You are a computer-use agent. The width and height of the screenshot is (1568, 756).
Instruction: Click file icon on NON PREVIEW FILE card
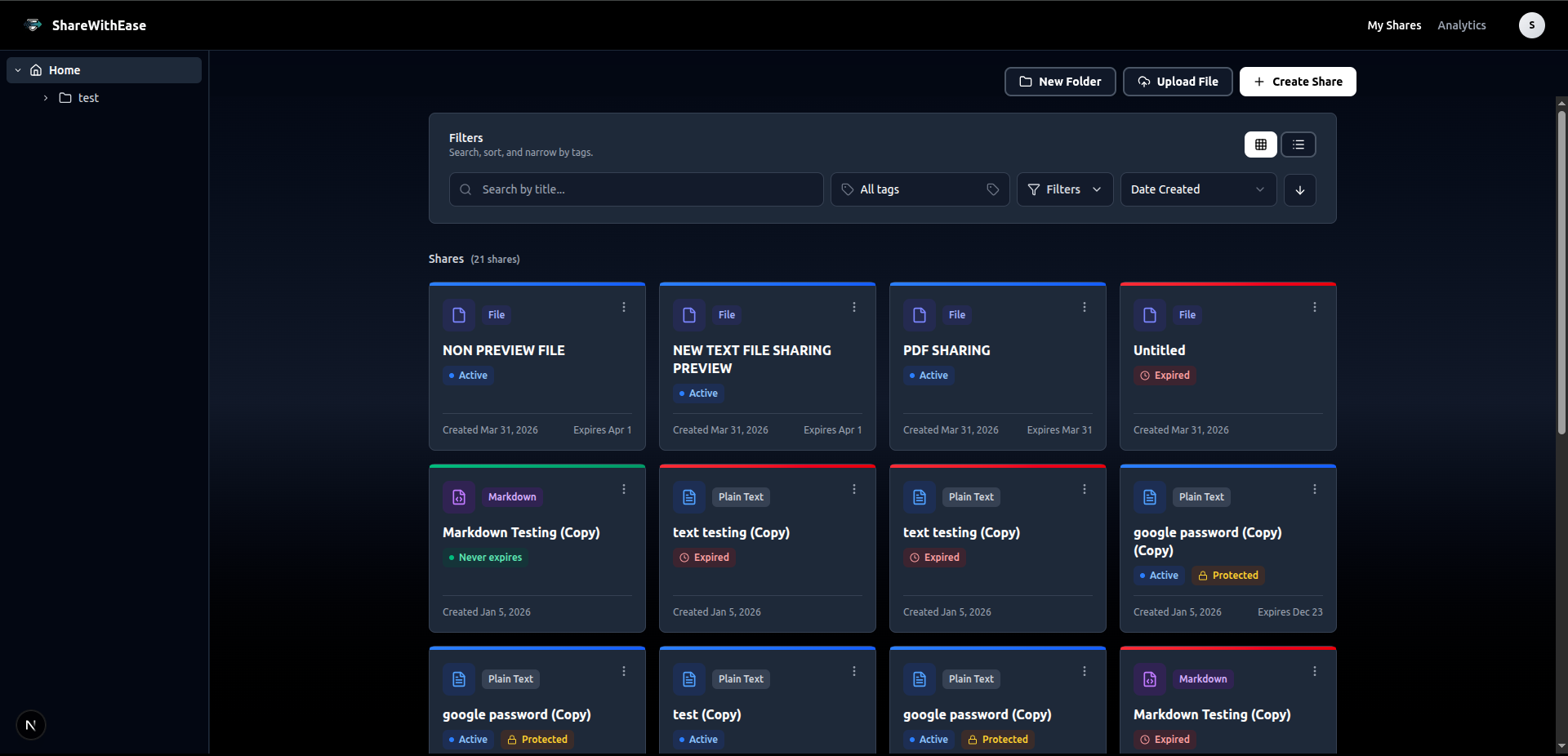click(459, 315)
